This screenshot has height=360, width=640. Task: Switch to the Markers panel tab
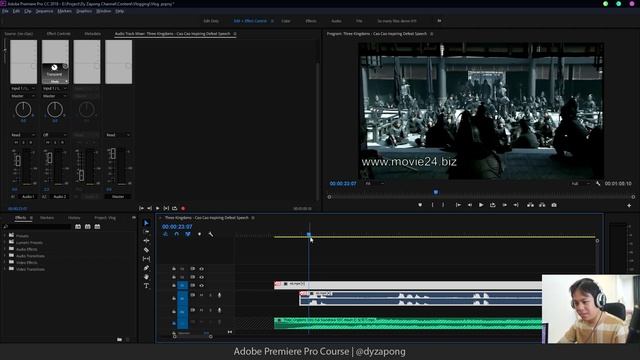pos(47,218)
